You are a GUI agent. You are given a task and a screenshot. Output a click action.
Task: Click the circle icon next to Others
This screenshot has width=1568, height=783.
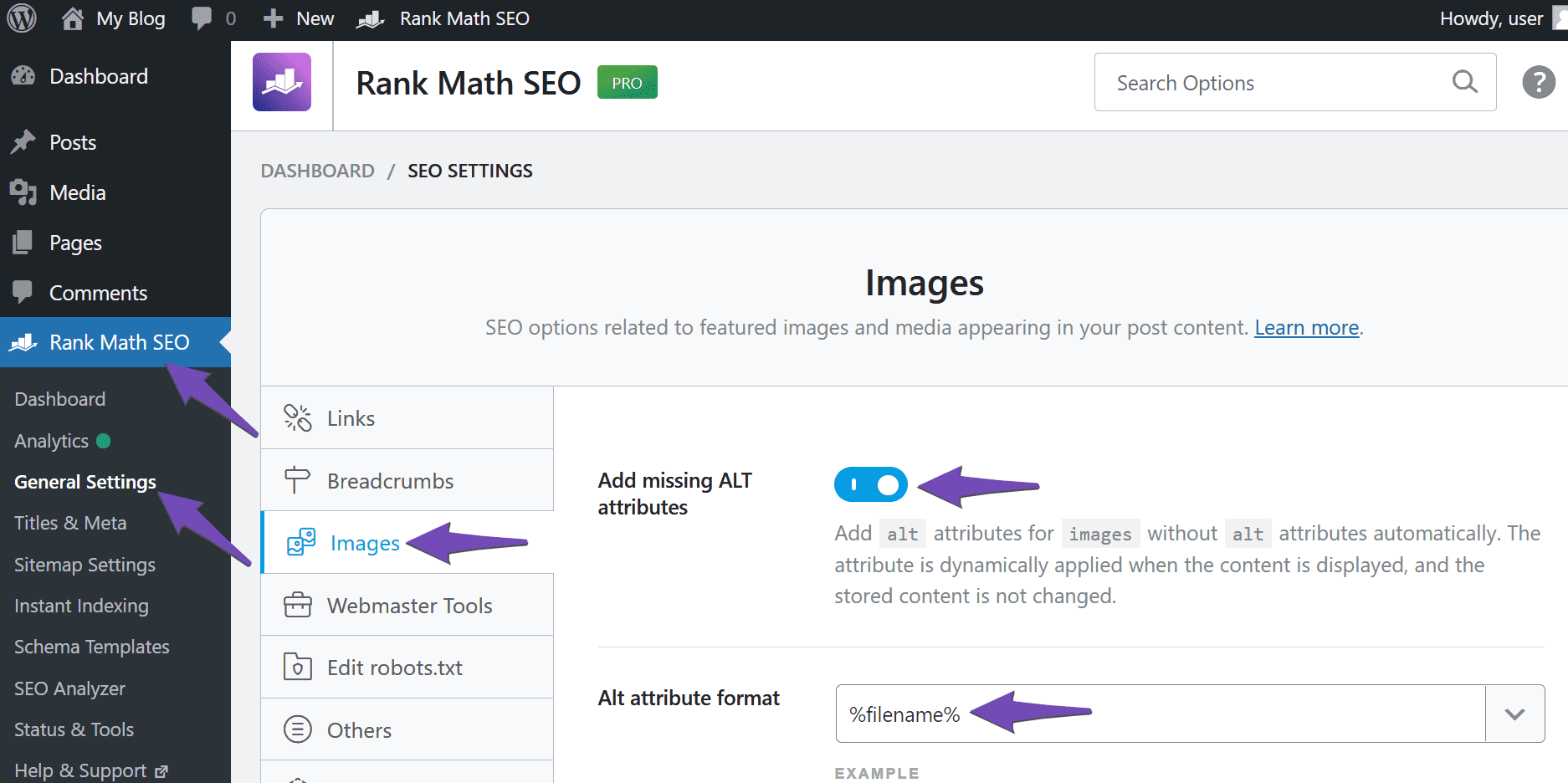[x=298, y=729]
